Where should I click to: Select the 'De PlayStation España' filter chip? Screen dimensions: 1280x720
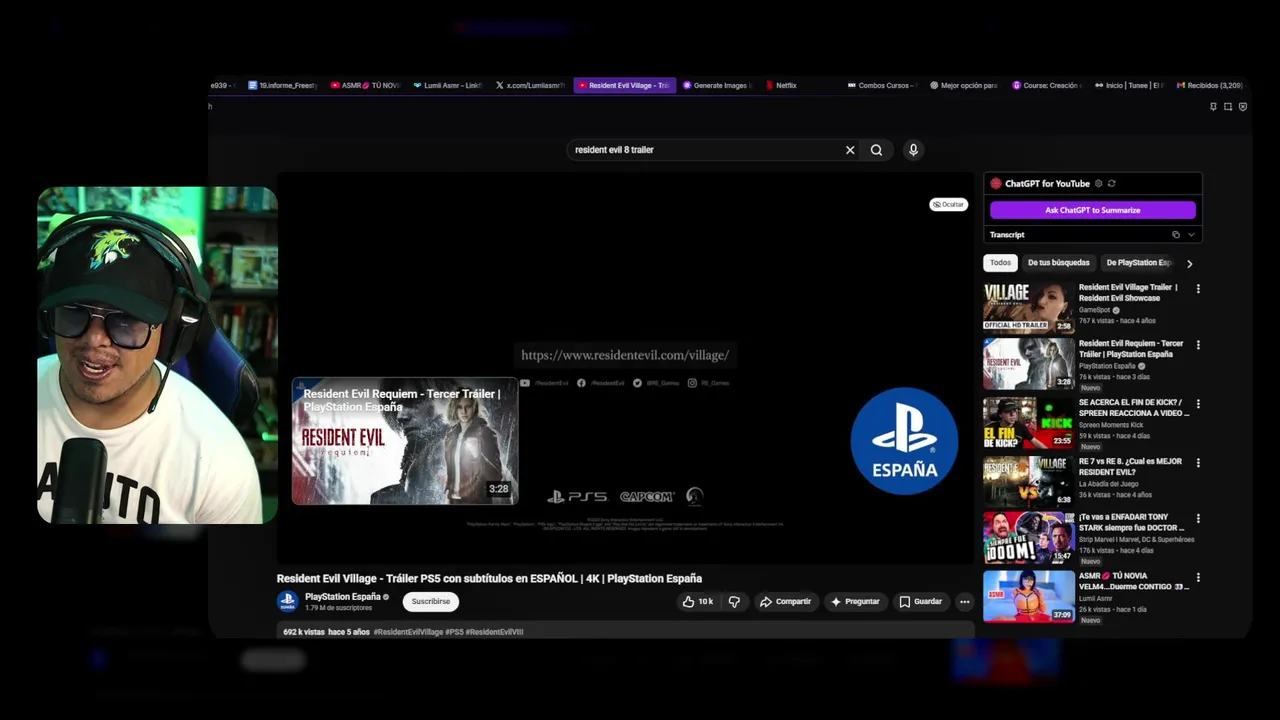point(1138,263)
